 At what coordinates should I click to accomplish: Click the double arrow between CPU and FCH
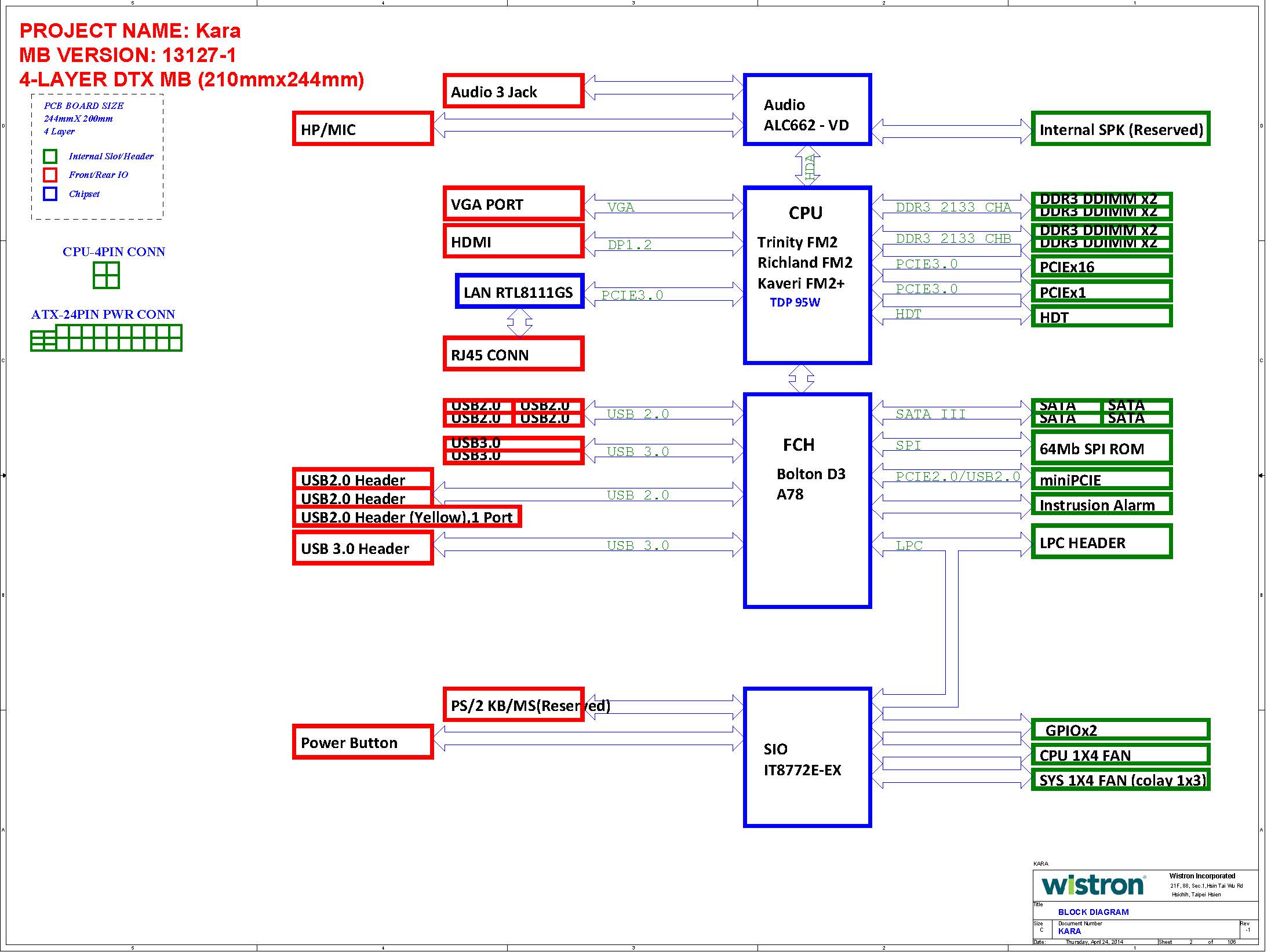click(x=801, y=379)
